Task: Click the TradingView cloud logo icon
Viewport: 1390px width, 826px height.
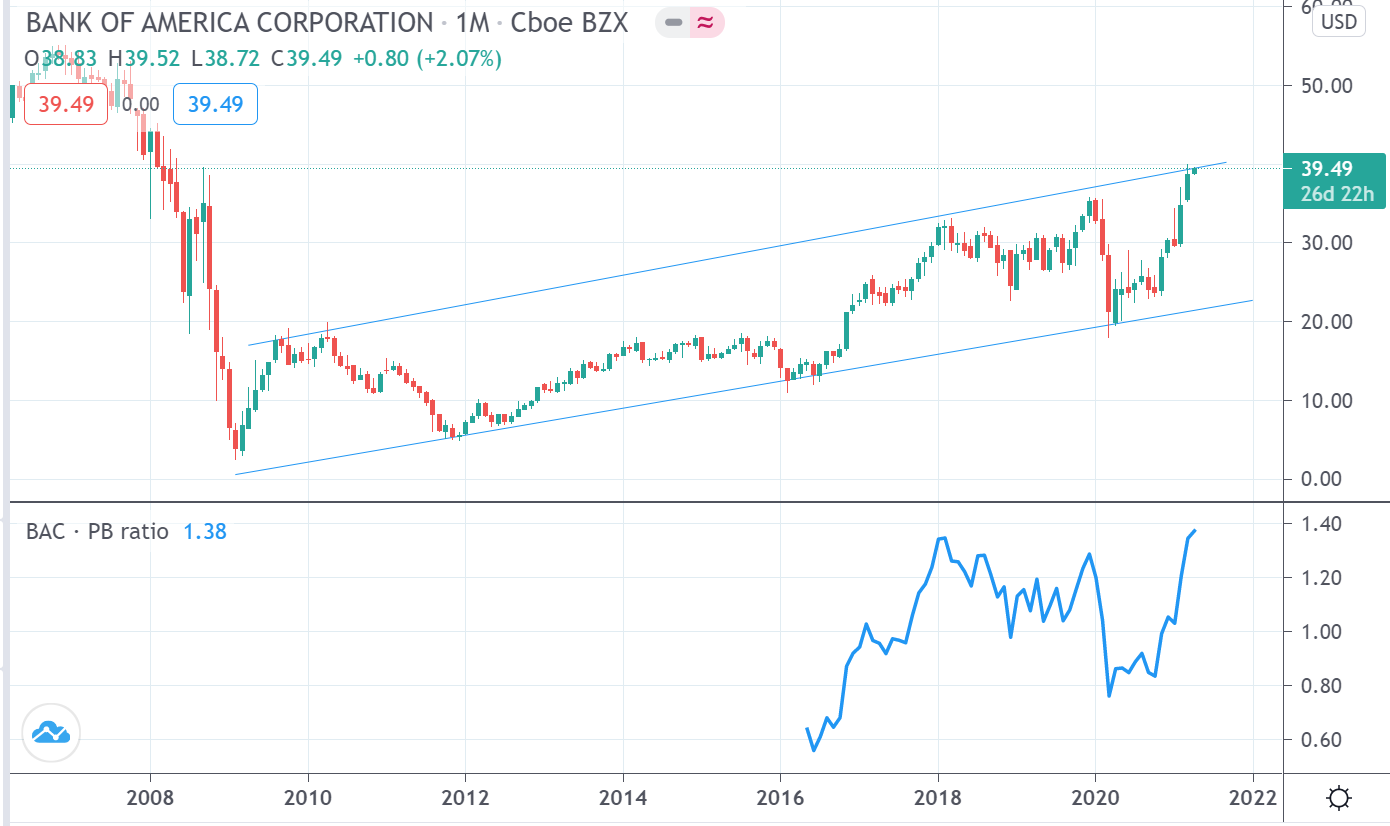Action: pyautogui.click(x=50, y=734)
